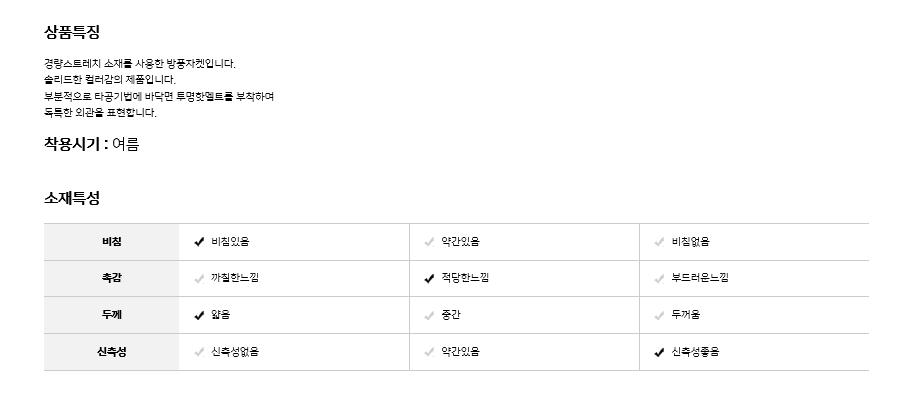Click the 신축성없음 checkmark

pos(199,352)
